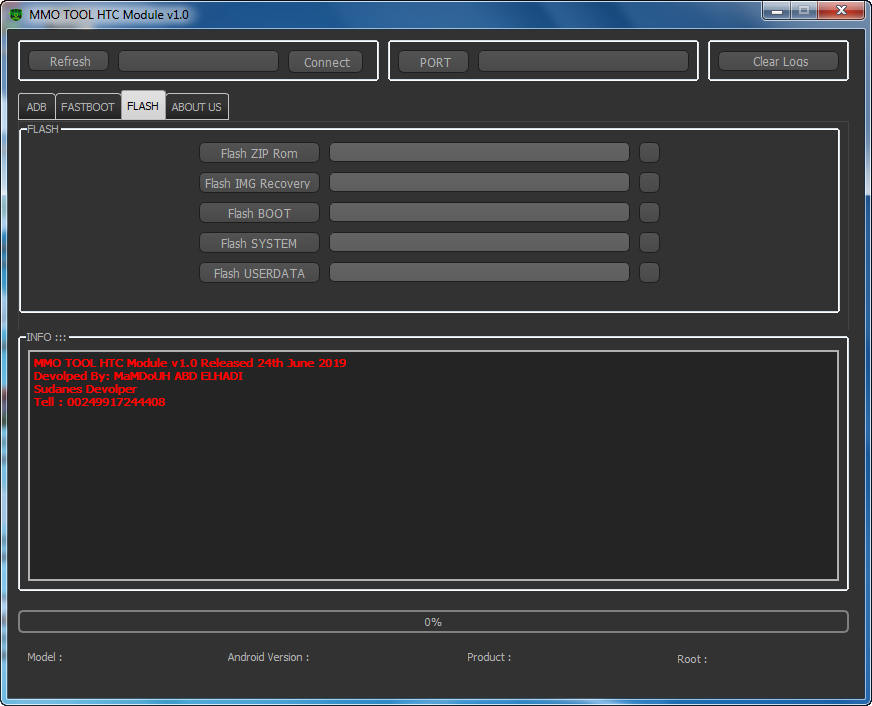Click the small browse button for ZIP Rom

pos(649,152)
